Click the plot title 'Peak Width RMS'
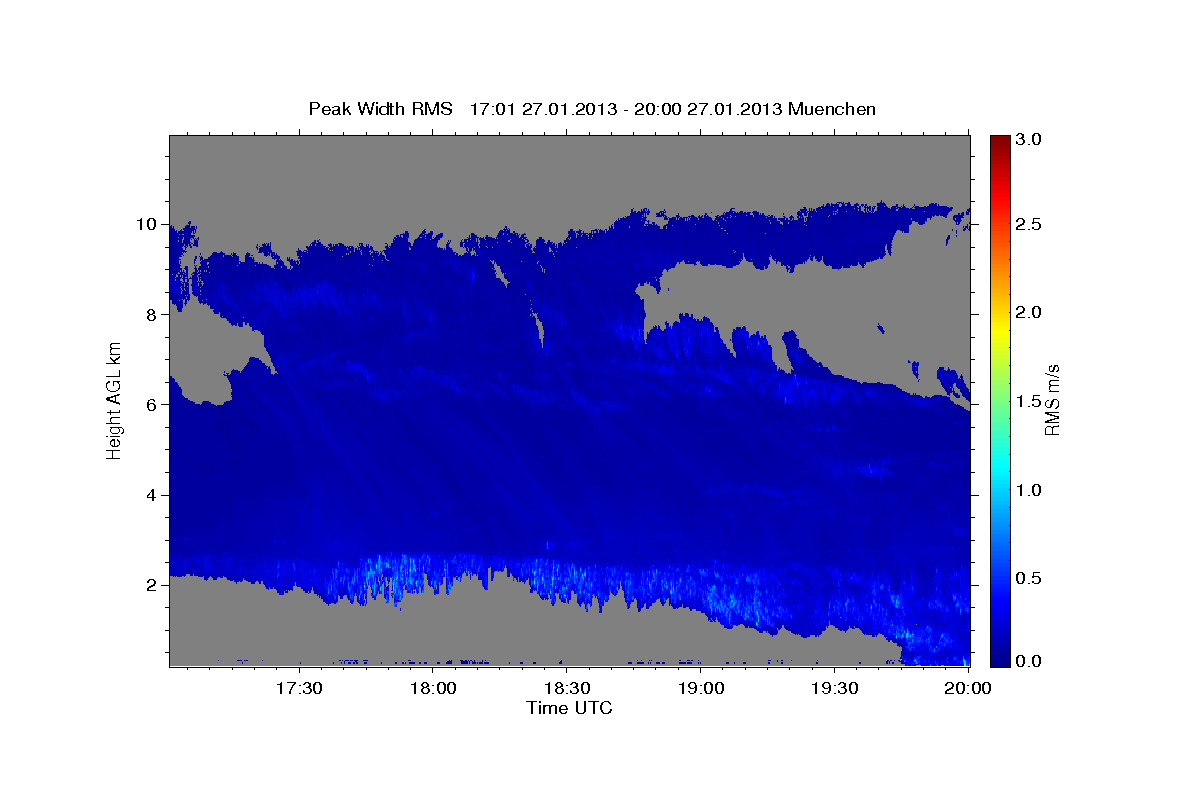Viewport: 1200px width, 800px height. 380,108
